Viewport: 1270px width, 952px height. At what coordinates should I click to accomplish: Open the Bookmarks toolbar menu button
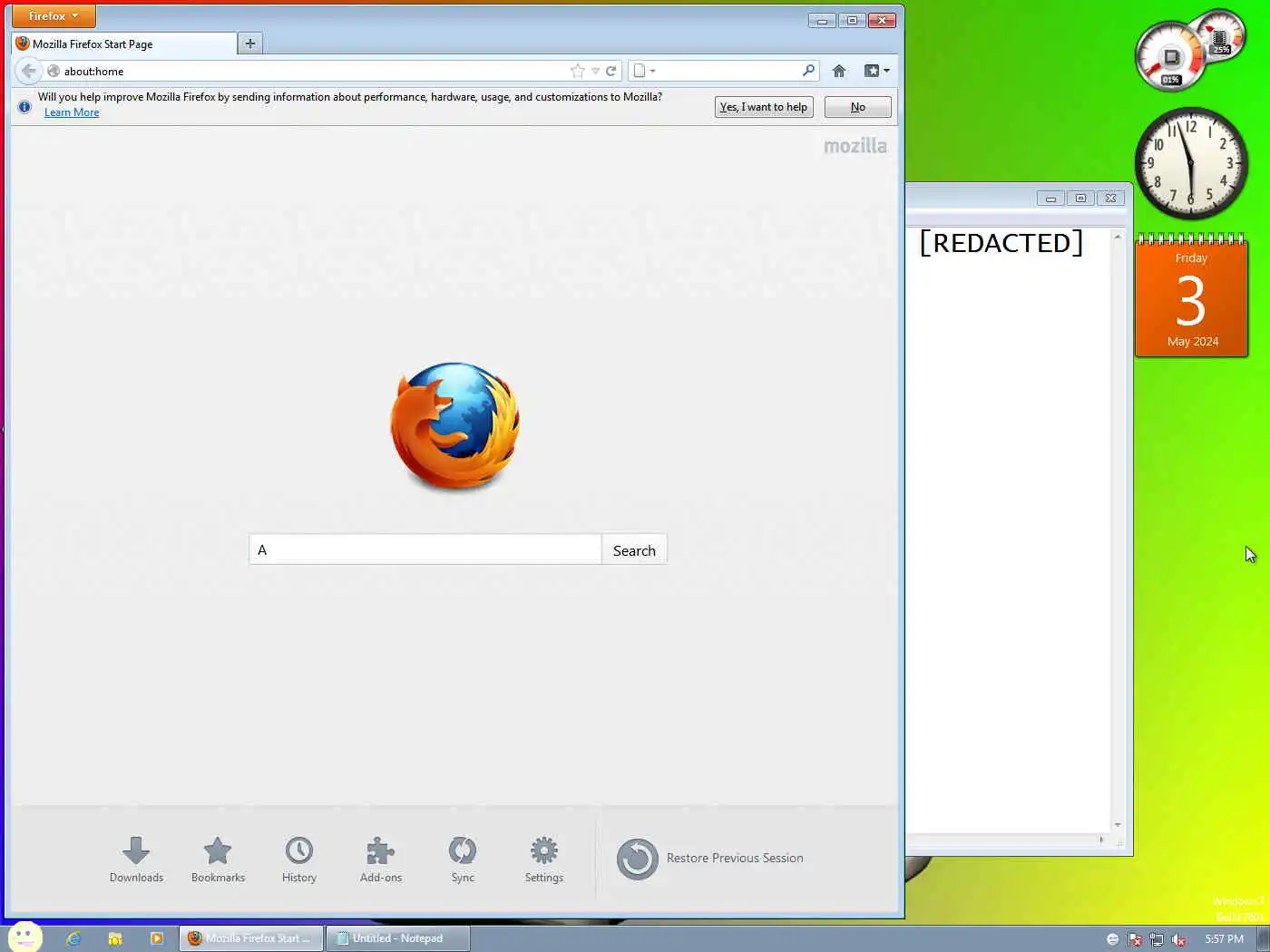(x=876, y=71)
